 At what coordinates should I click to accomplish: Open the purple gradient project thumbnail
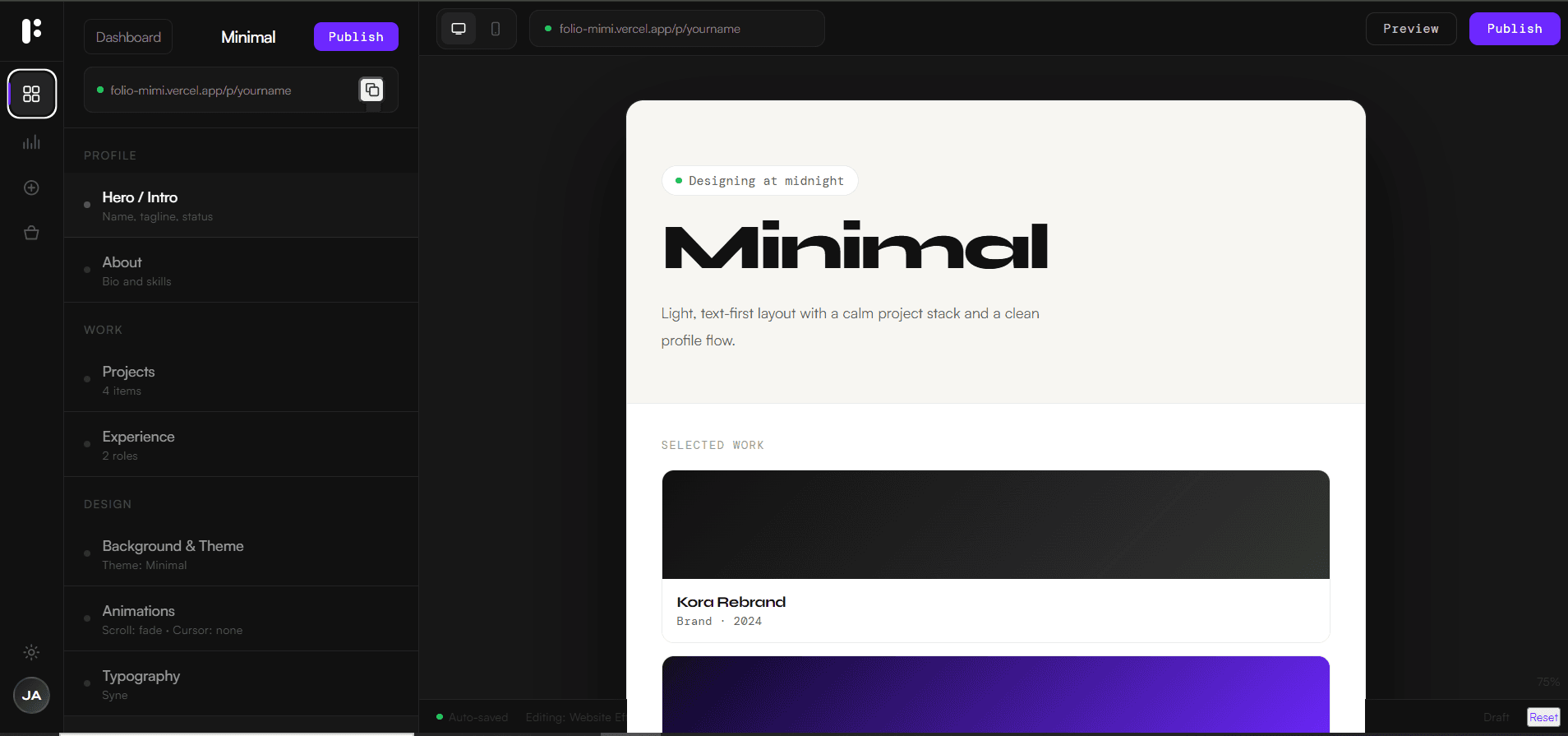(x=995, y=694)
